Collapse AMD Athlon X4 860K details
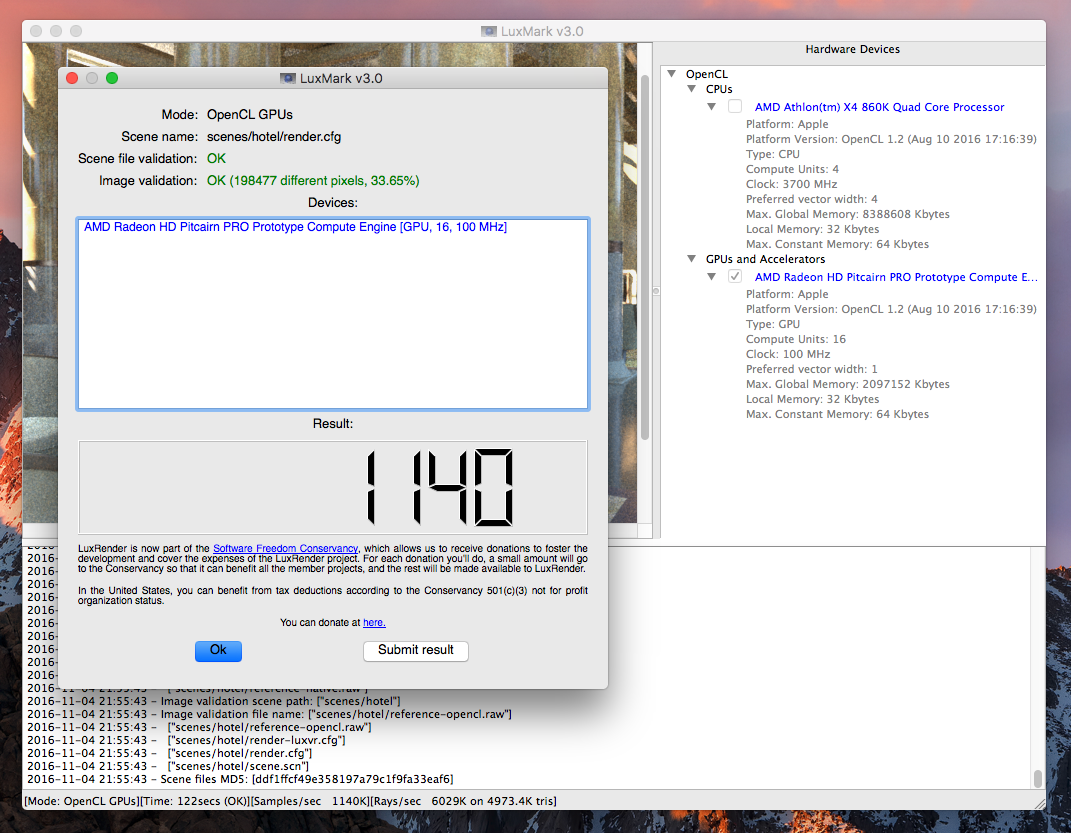This screenshot has width=1071, height=833. (712, 107)
